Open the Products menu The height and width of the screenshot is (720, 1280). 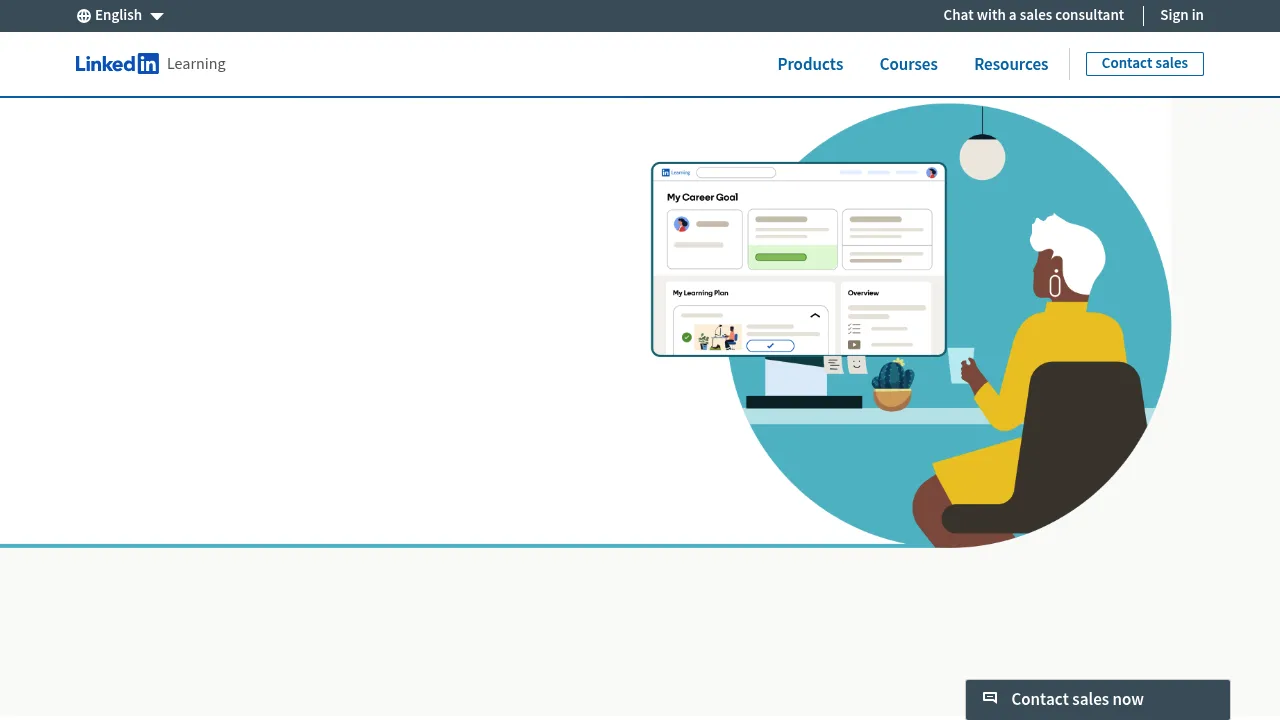click(810, 64)
